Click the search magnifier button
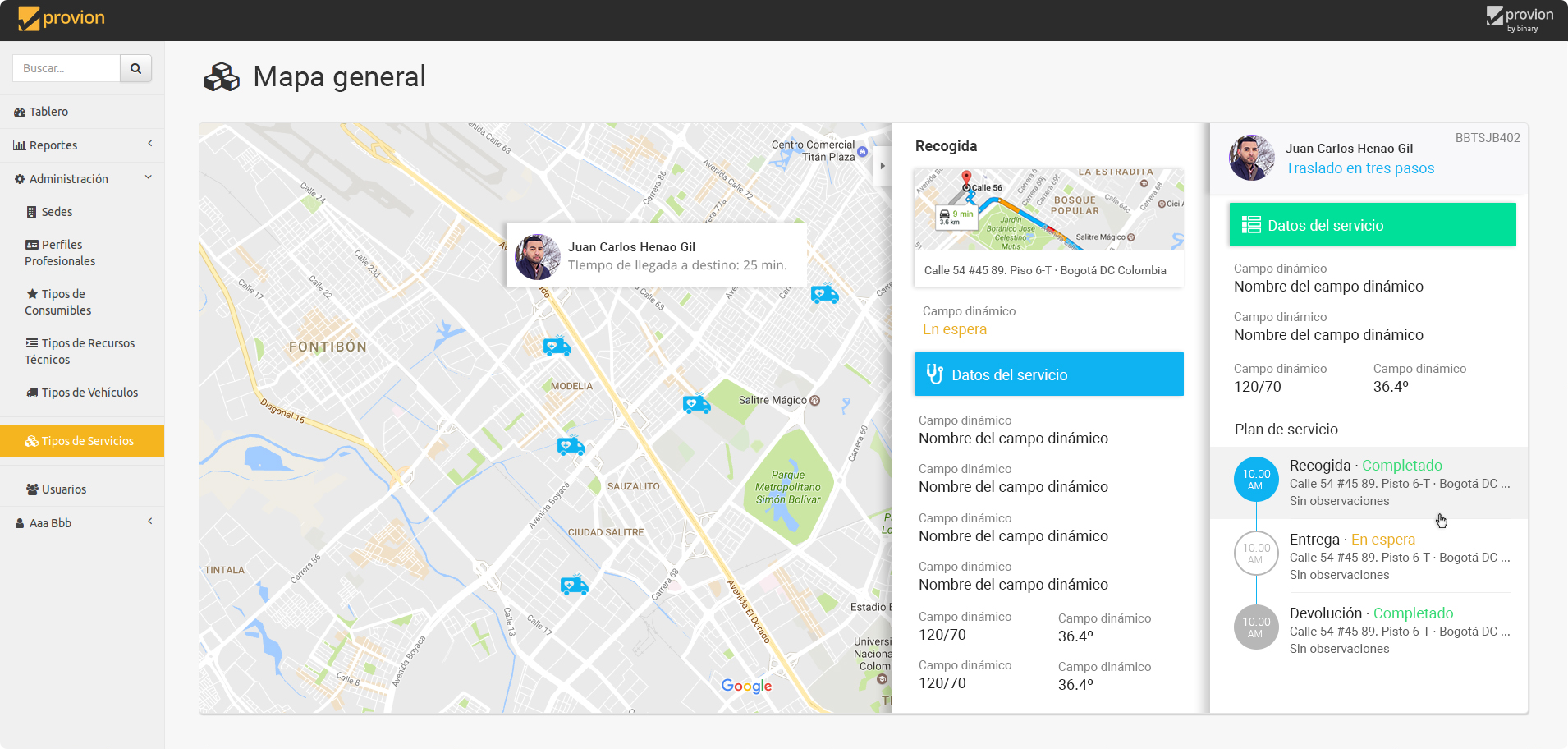1568x749 pixels. (136, 68)
